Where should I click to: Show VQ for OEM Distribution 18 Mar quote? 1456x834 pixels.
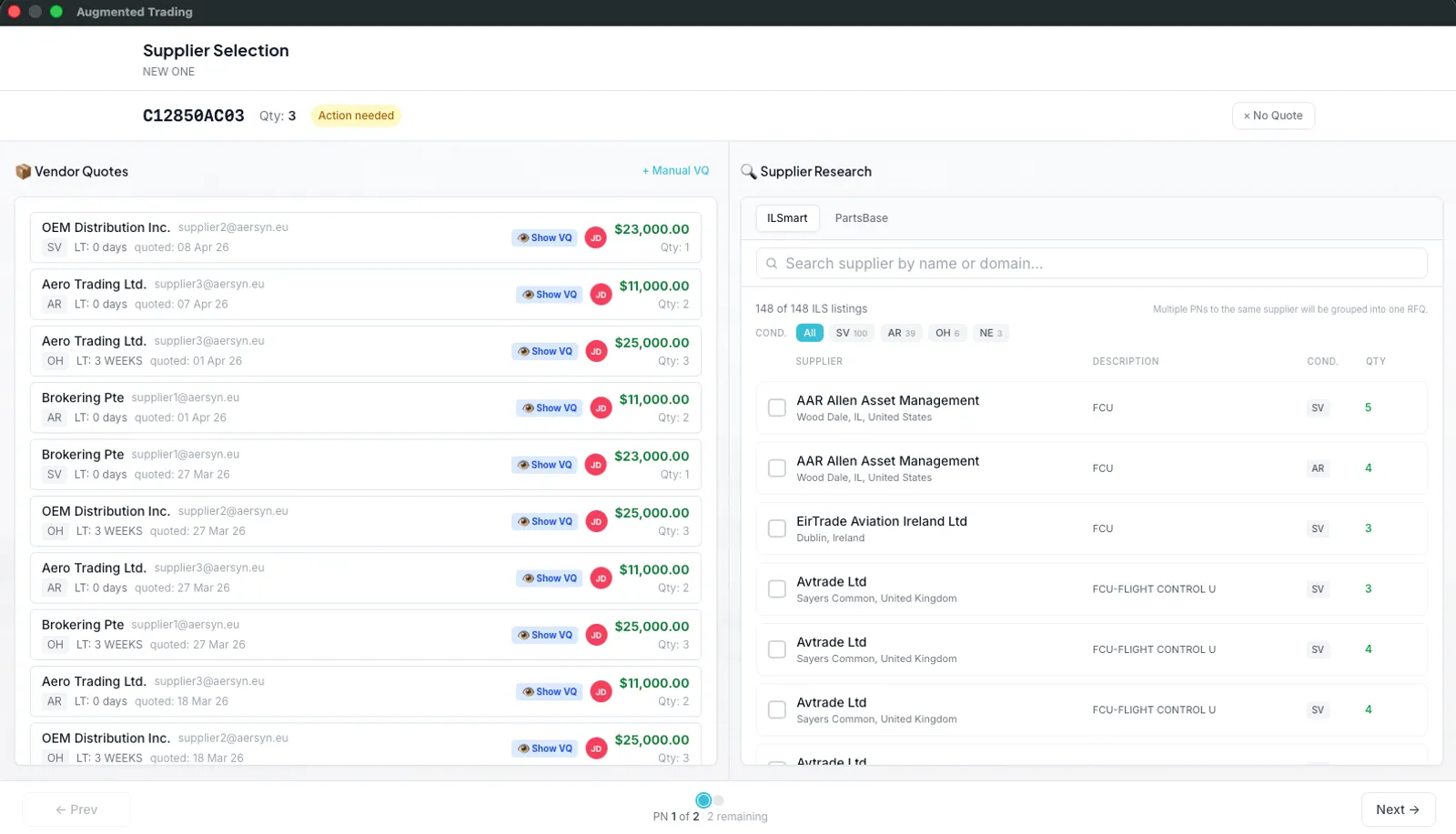[x=545, y=749]
